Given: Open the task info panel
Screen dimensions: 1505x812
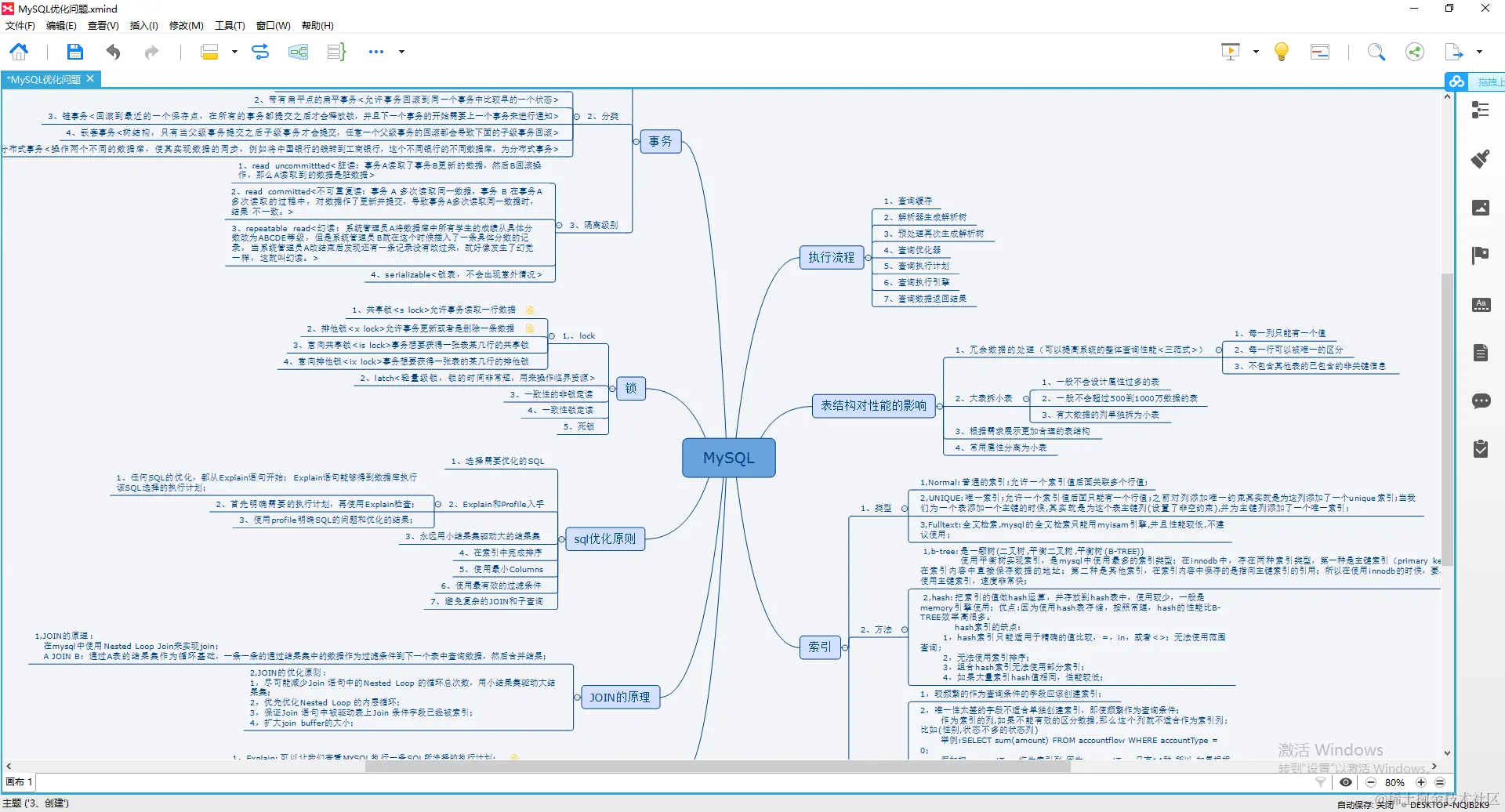Looking at the screenshot, I should click(1481, 449).
